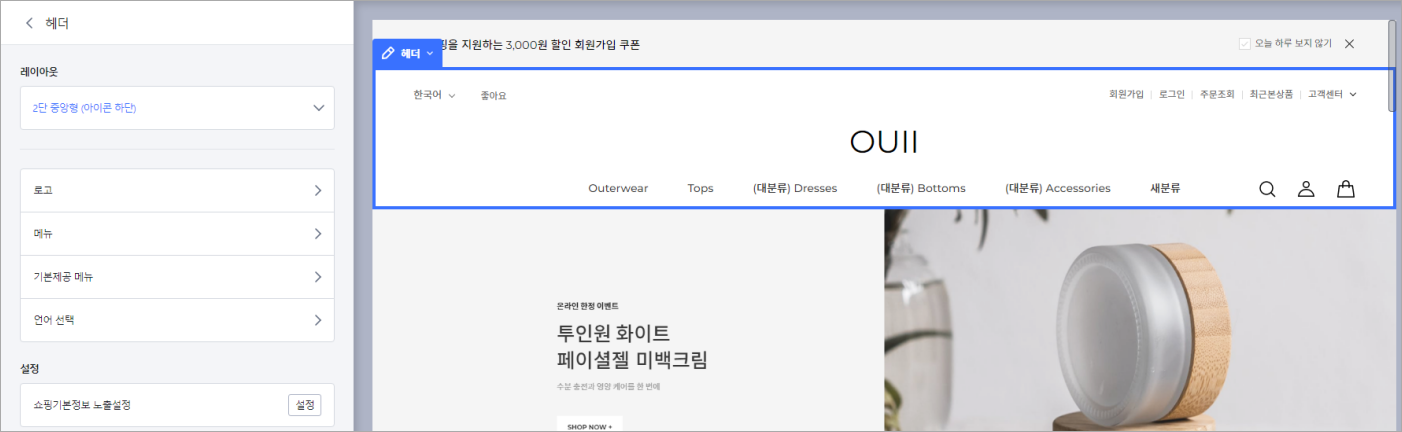Click the 설정 button for 쇼핑기본정보 노출설정
This screenshot has height=432, width=1402.
coord(305,405)
